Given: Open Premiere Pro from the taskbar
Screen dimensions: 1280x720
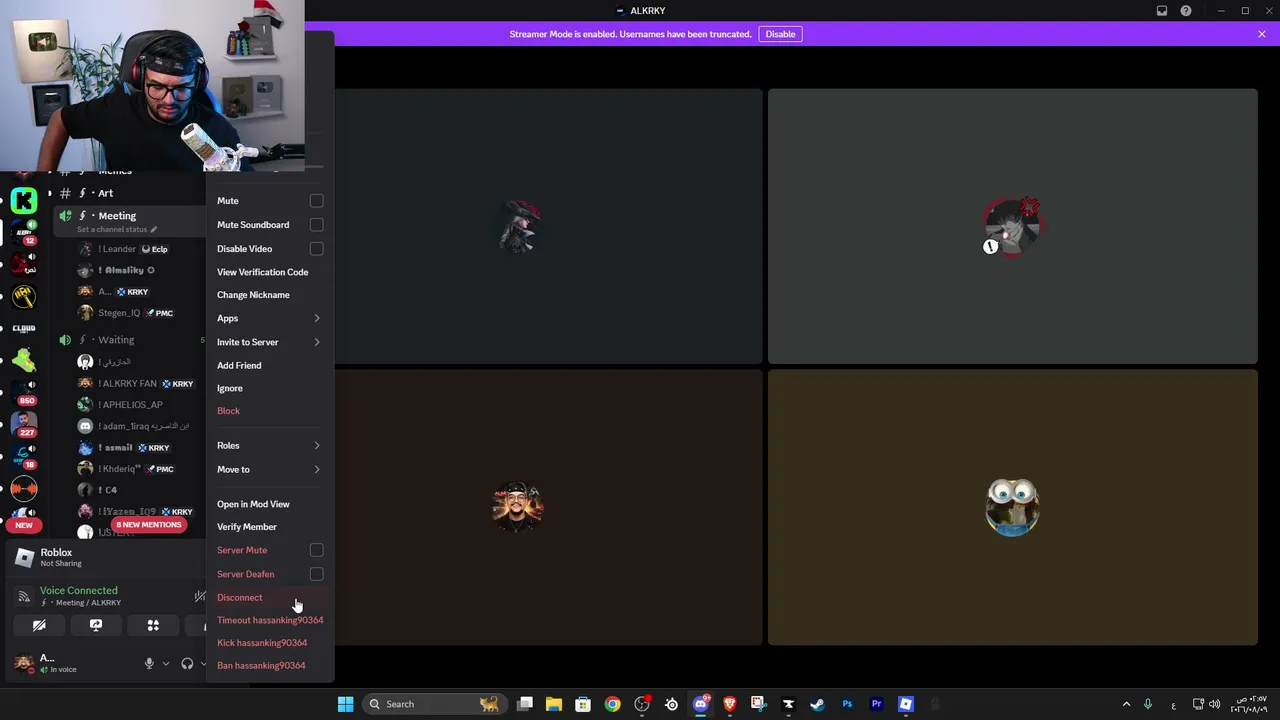Looking at the screenshot, I should 876,704.
